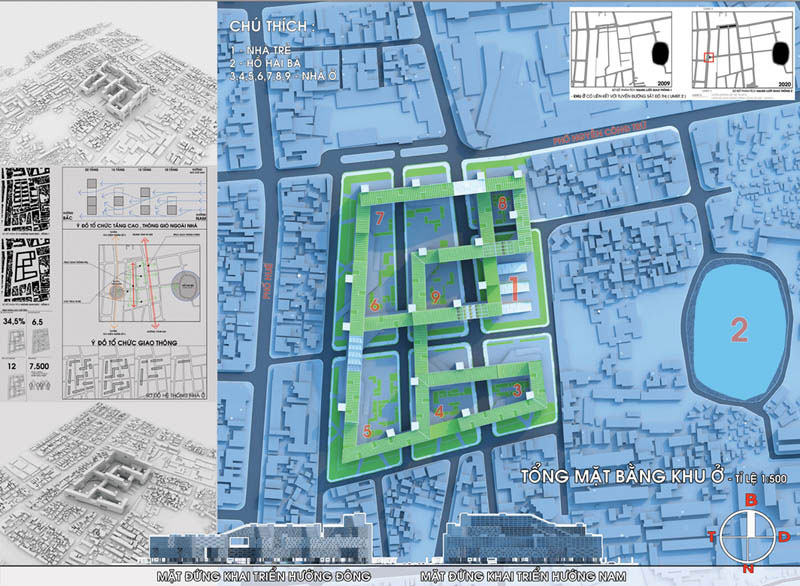Click block number 5 marker
Screen dimensions: 800x586
367,431
